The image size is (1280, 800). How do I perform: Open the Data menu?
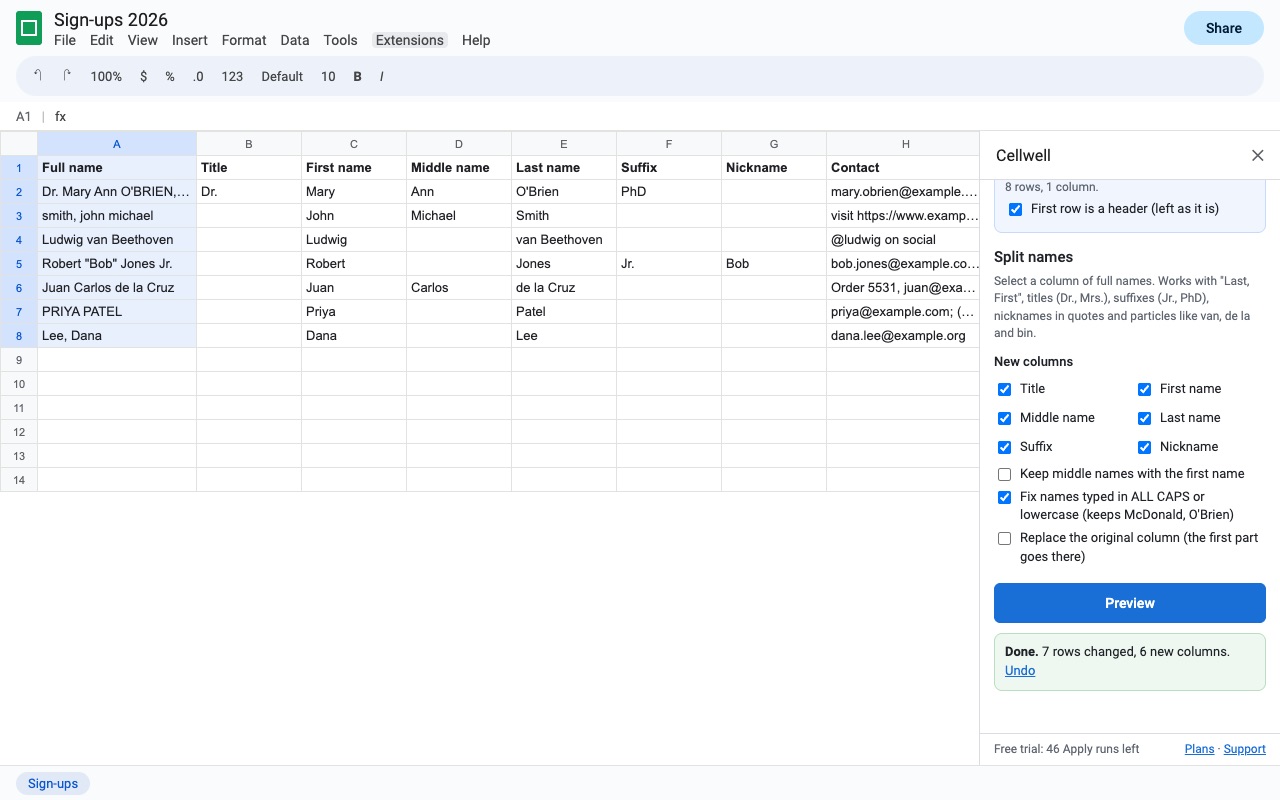coord(294,40)
